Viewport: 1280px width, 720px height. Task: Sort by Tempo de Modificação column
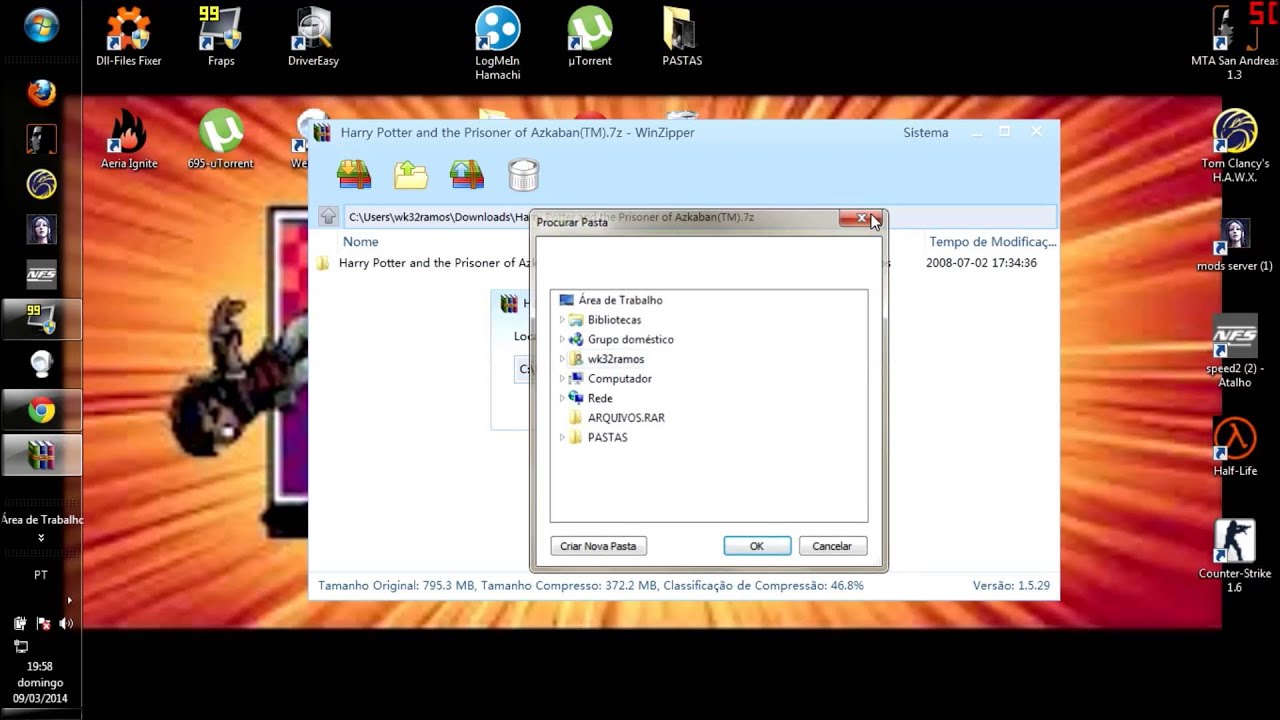coord(992,241)
